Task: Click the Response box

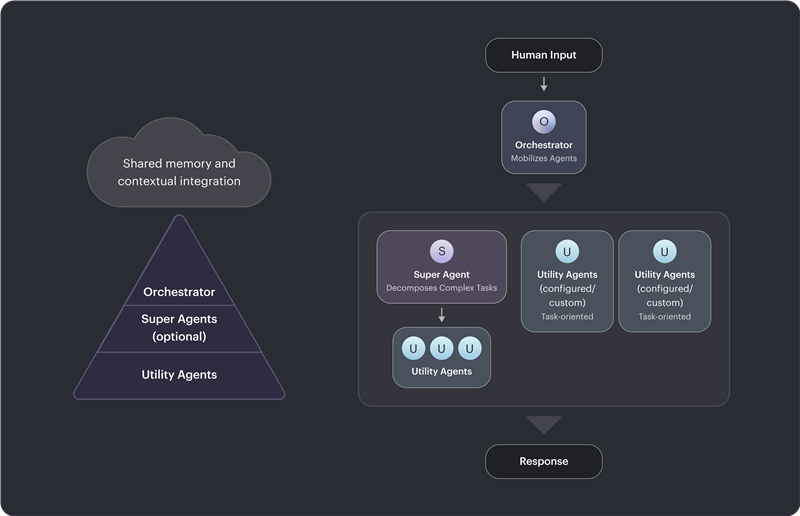Action: pyautogui.click(x=544, y=461)
